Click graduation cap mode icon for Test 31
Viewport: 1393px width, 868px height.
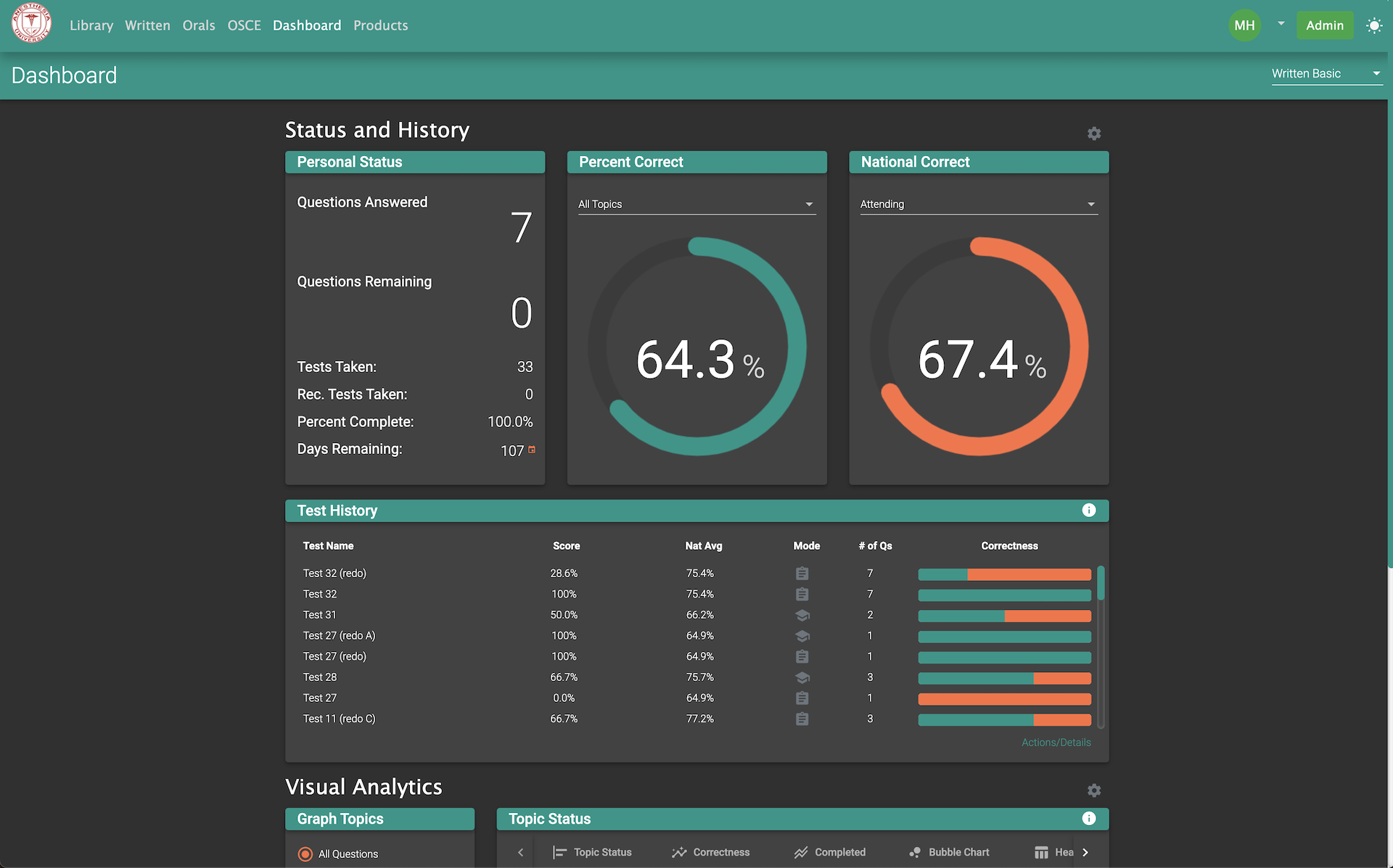[x=802, y=615]
